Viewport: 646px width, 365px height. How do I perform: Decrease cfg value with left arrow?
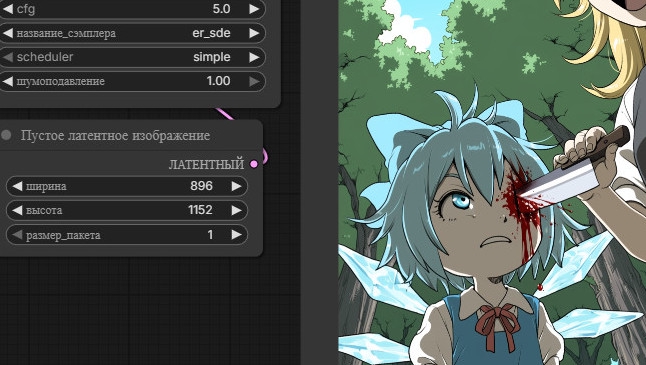tap(8, 9)
